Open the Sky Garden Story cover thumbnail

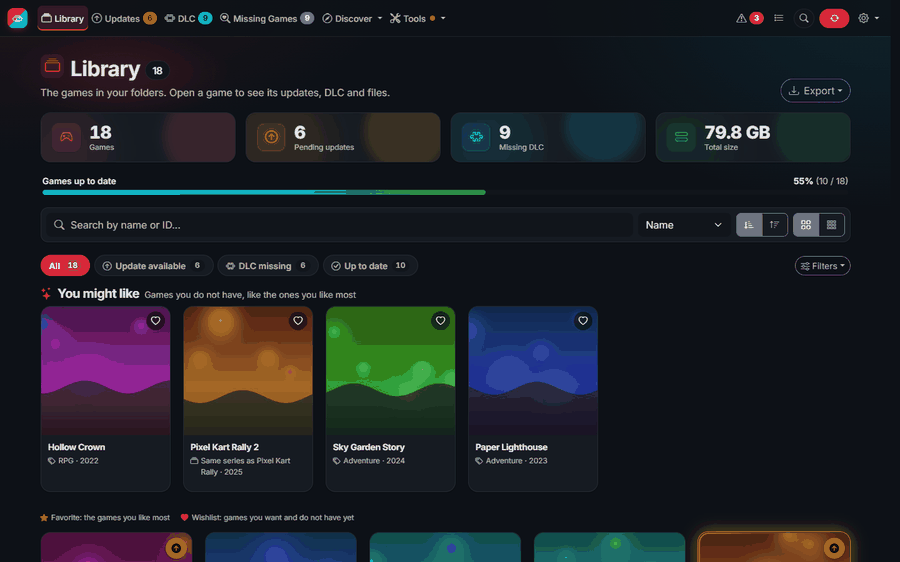[x=390, y=371]
